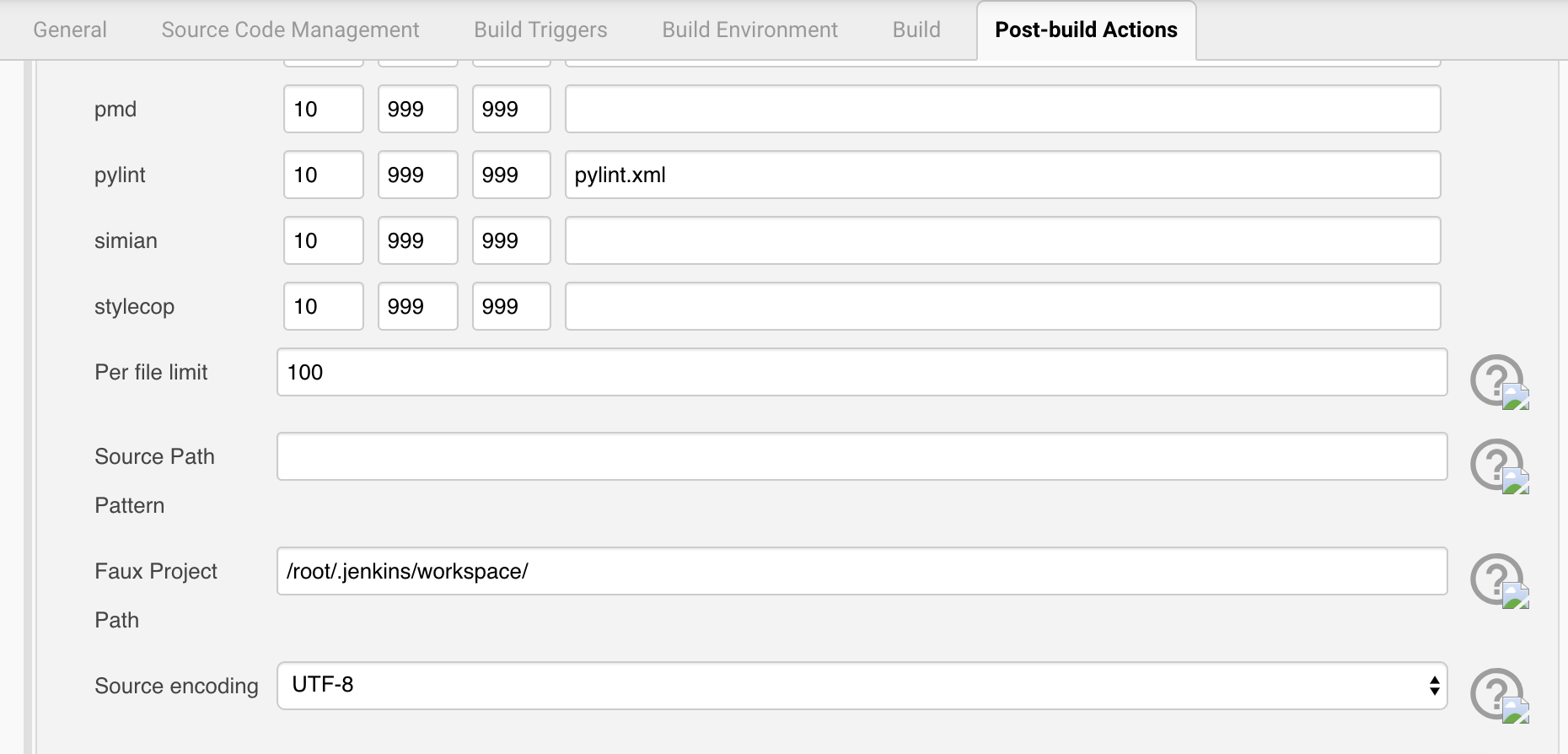The height and width of the screenshot is (754, 1568).
Task: Open help for Source Path Pattern
Action: (1497, 464)
